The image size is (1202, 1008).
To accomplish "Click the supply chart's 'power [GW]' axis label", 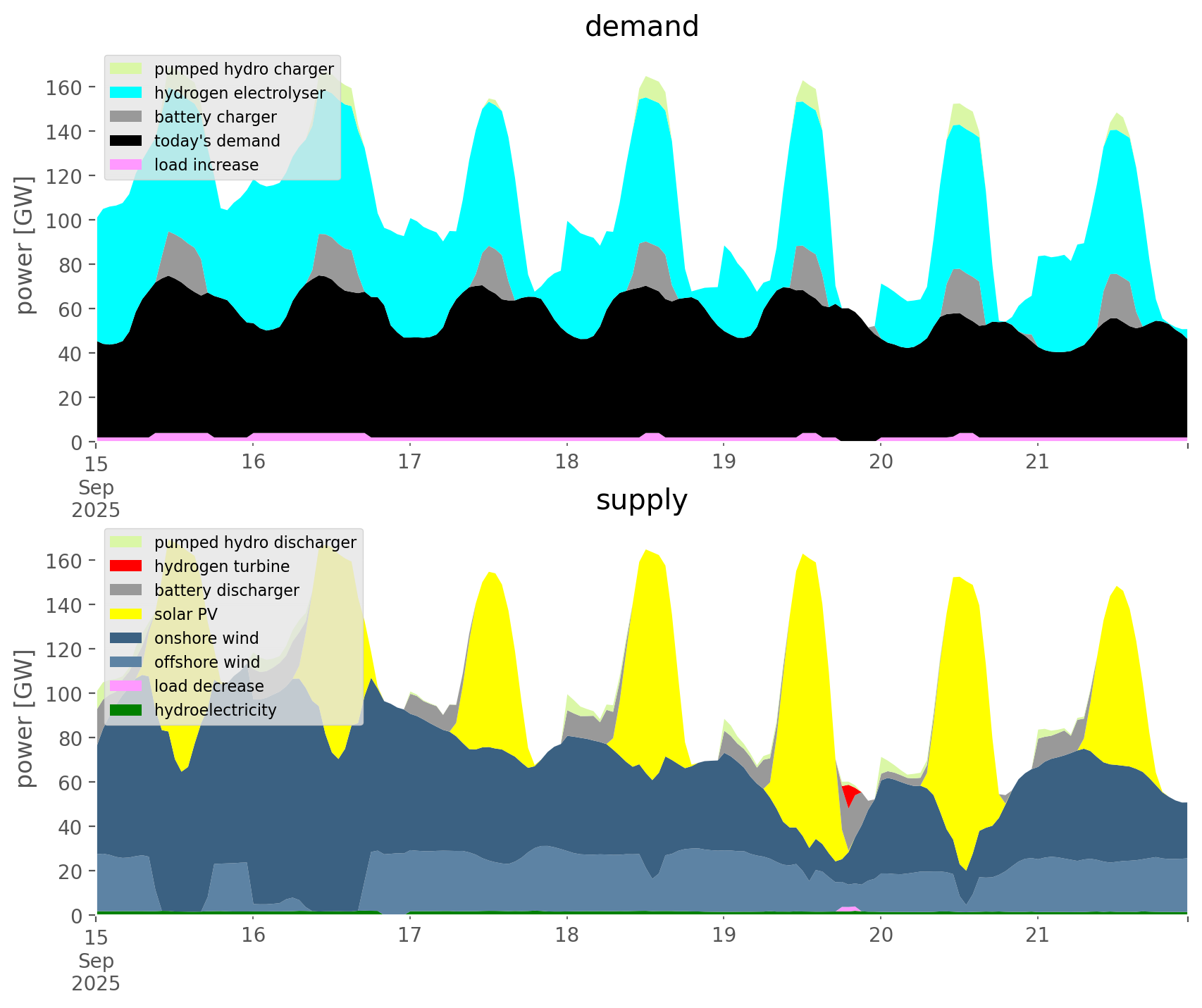I will 25,718.
